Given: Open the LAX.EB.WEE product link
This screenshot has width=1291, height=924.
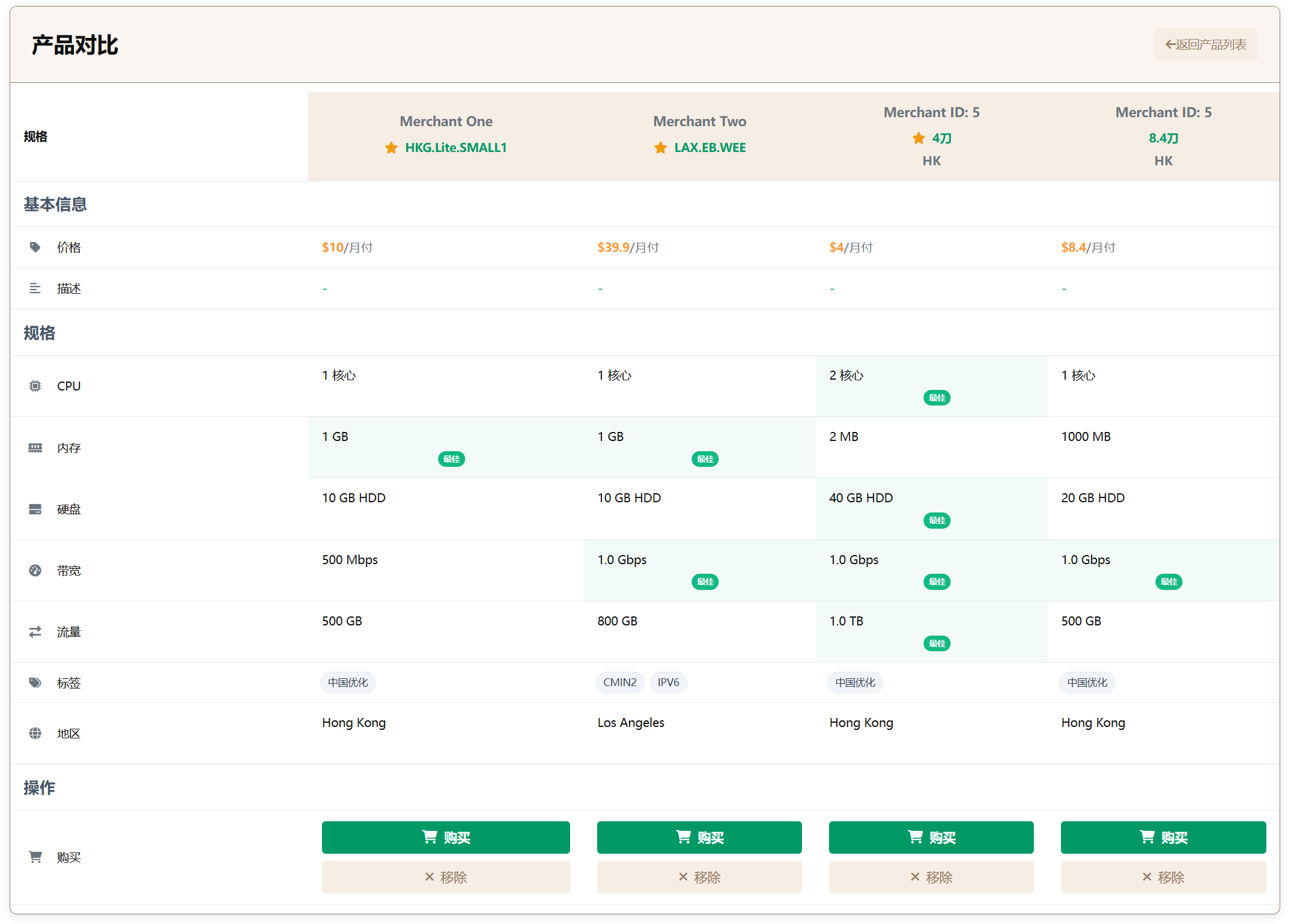Looking at the screenshot, I should (x=710, y=148).
